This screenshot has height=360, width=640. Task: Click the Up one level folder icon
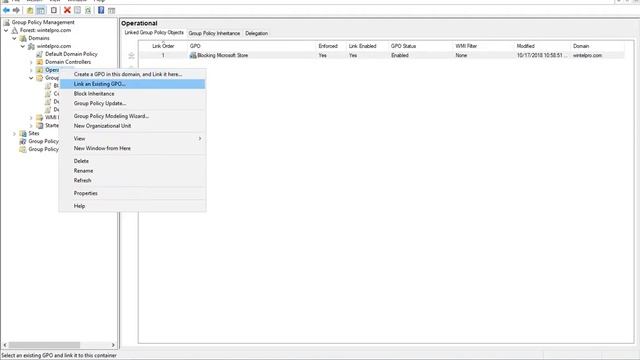(30, 10)
